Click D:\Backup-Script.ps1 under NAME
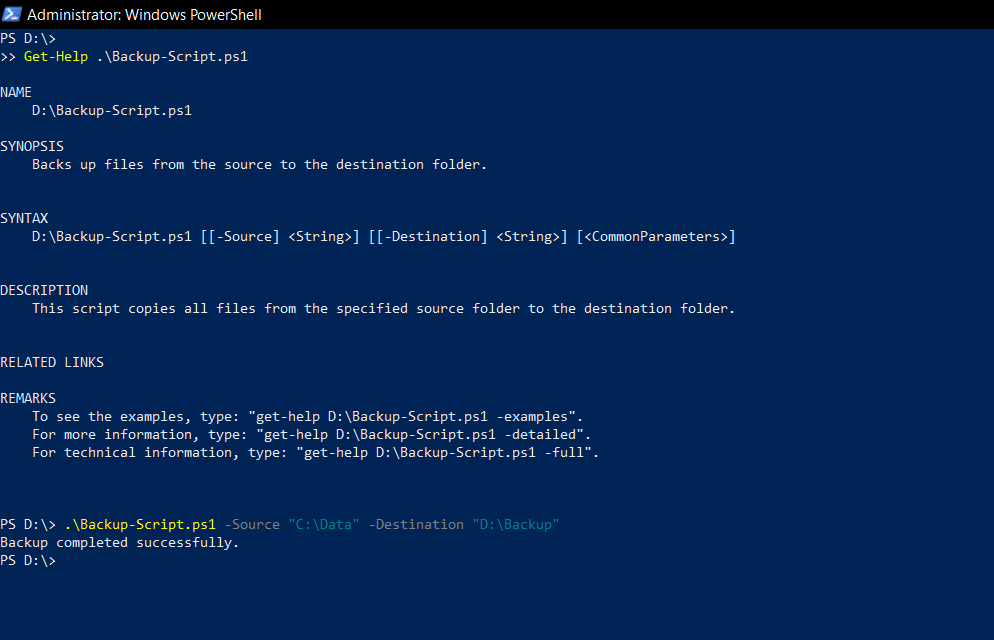 pyautogui.click(x=112, y=110)
